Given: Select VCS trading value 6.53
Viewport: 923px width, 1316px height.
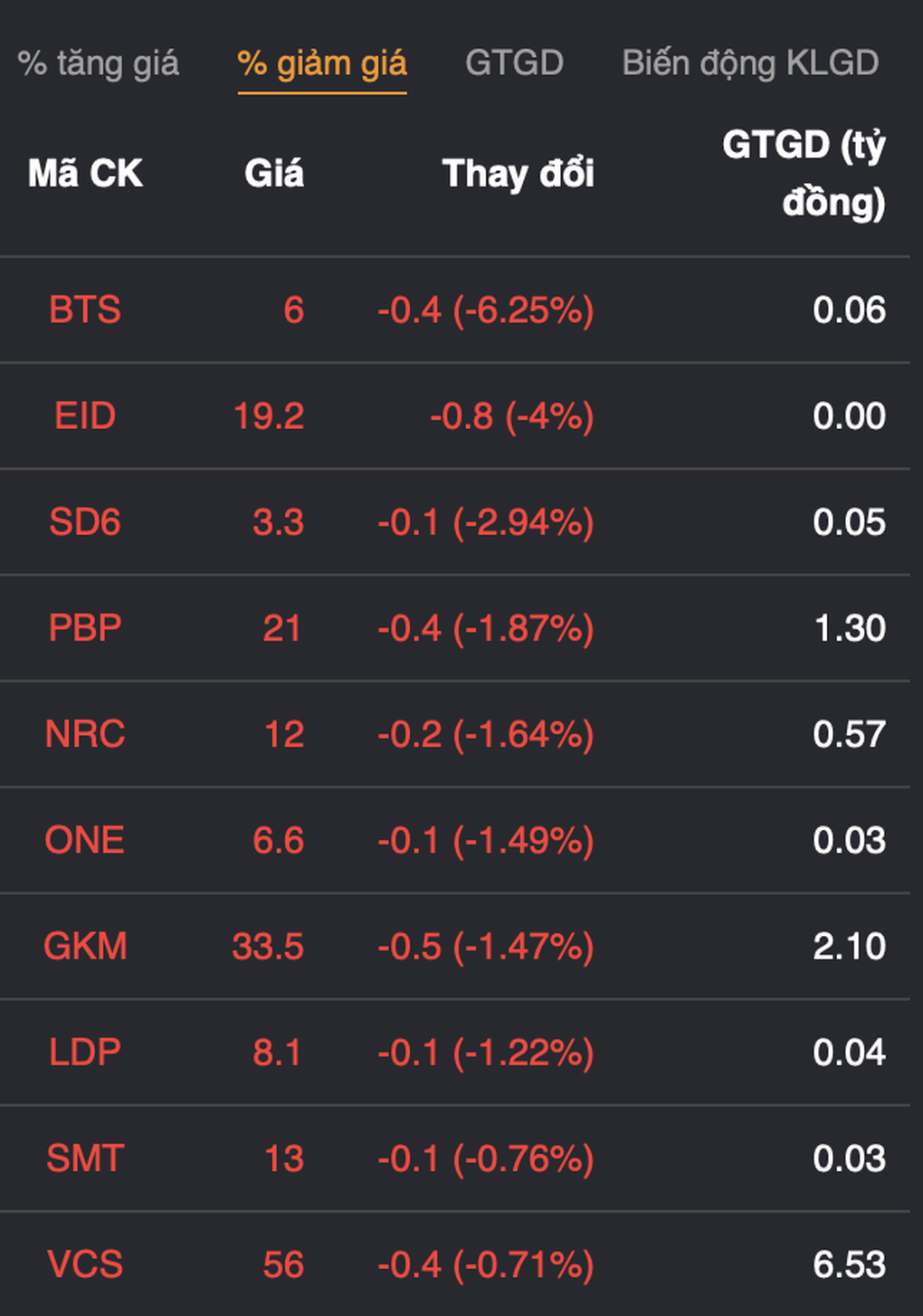Looking at the screenshot, I should [x=849, y=1264].
